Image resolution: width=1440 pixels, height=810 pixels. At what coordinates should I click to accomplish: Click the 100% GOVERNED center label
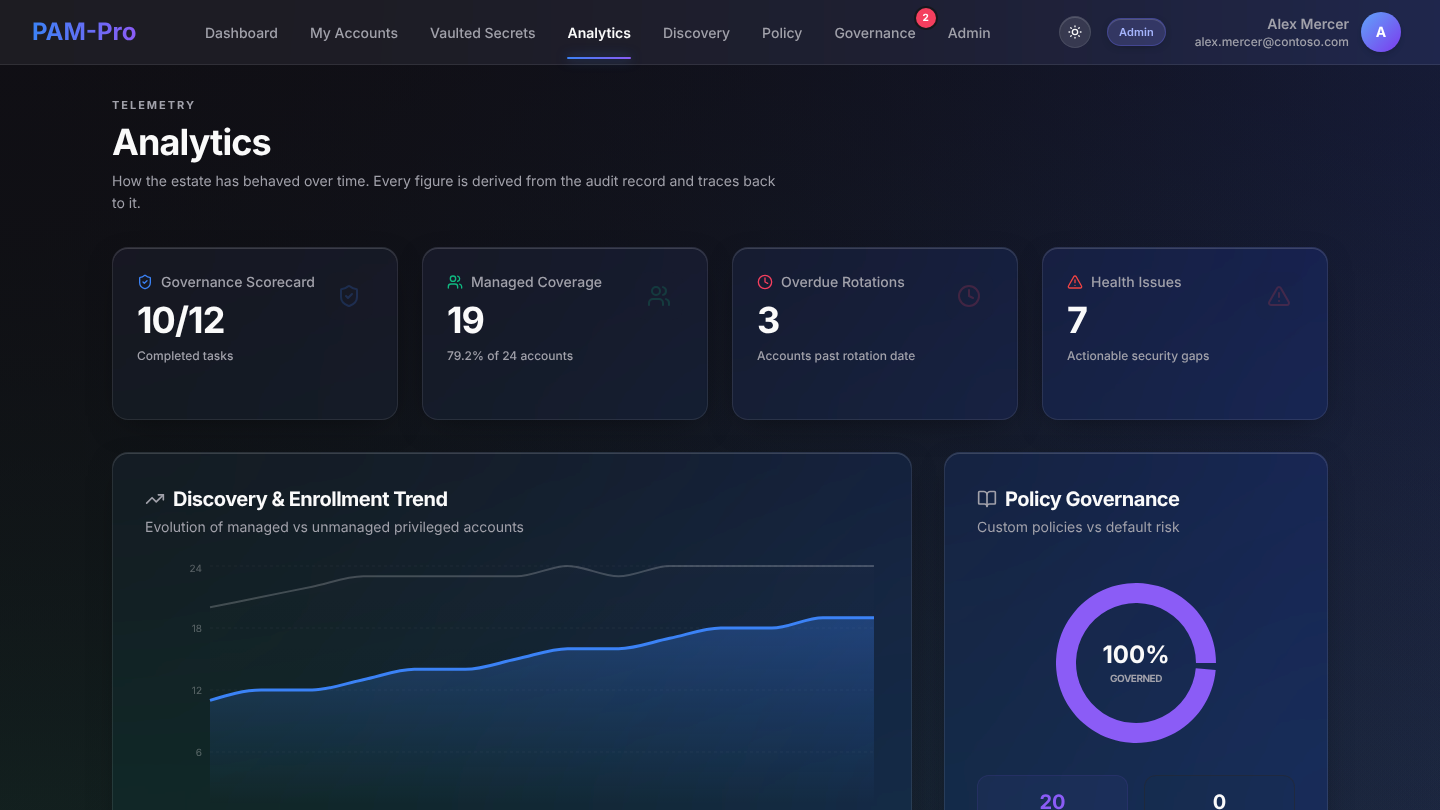[1136, 663]
